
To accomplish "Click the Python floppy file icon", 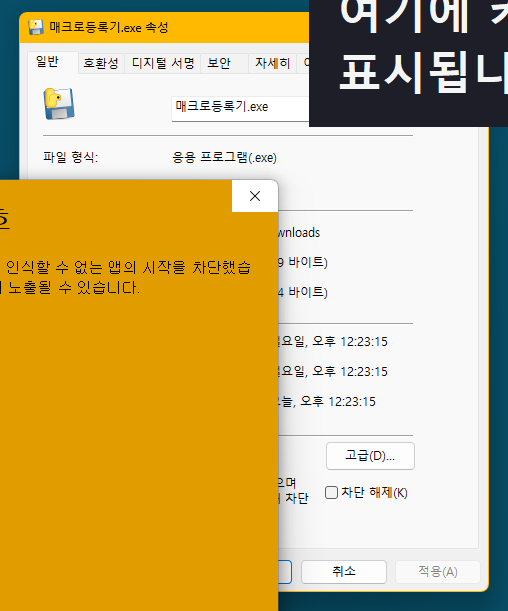I will (x=59, y=104).
